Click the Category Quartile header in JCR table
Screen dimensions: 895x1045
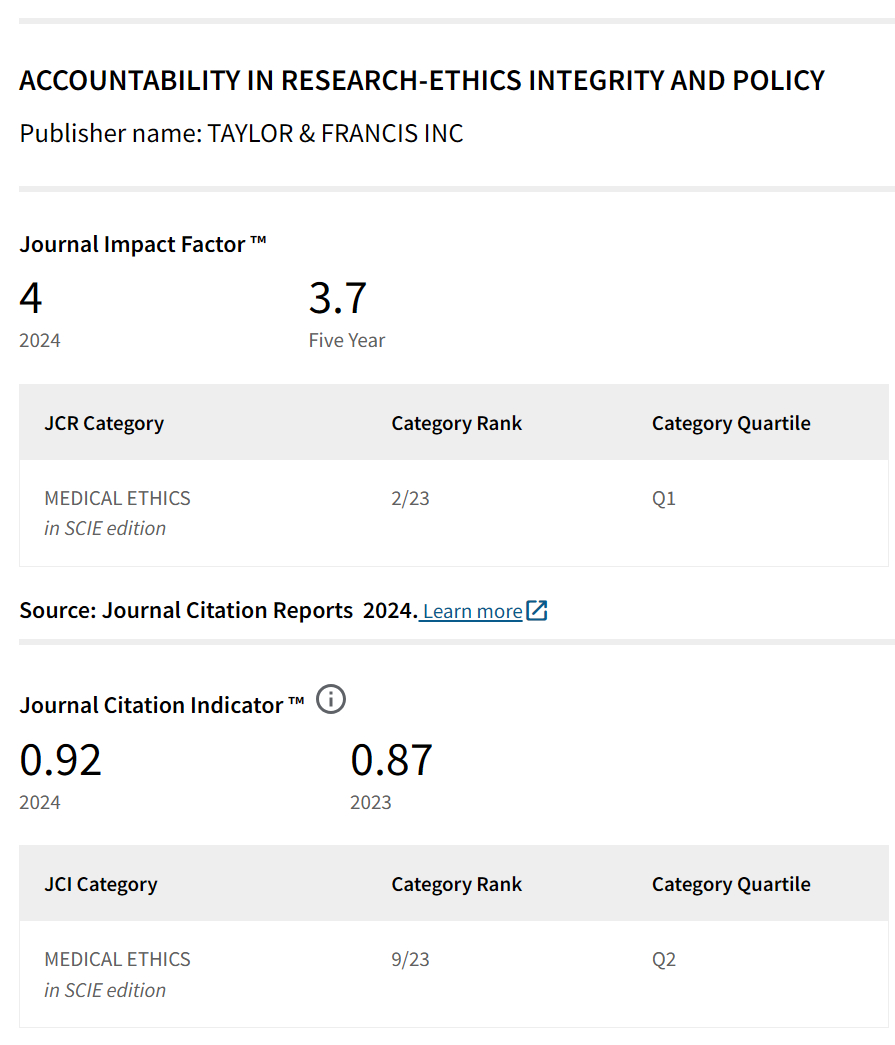(x=731, y=423)
